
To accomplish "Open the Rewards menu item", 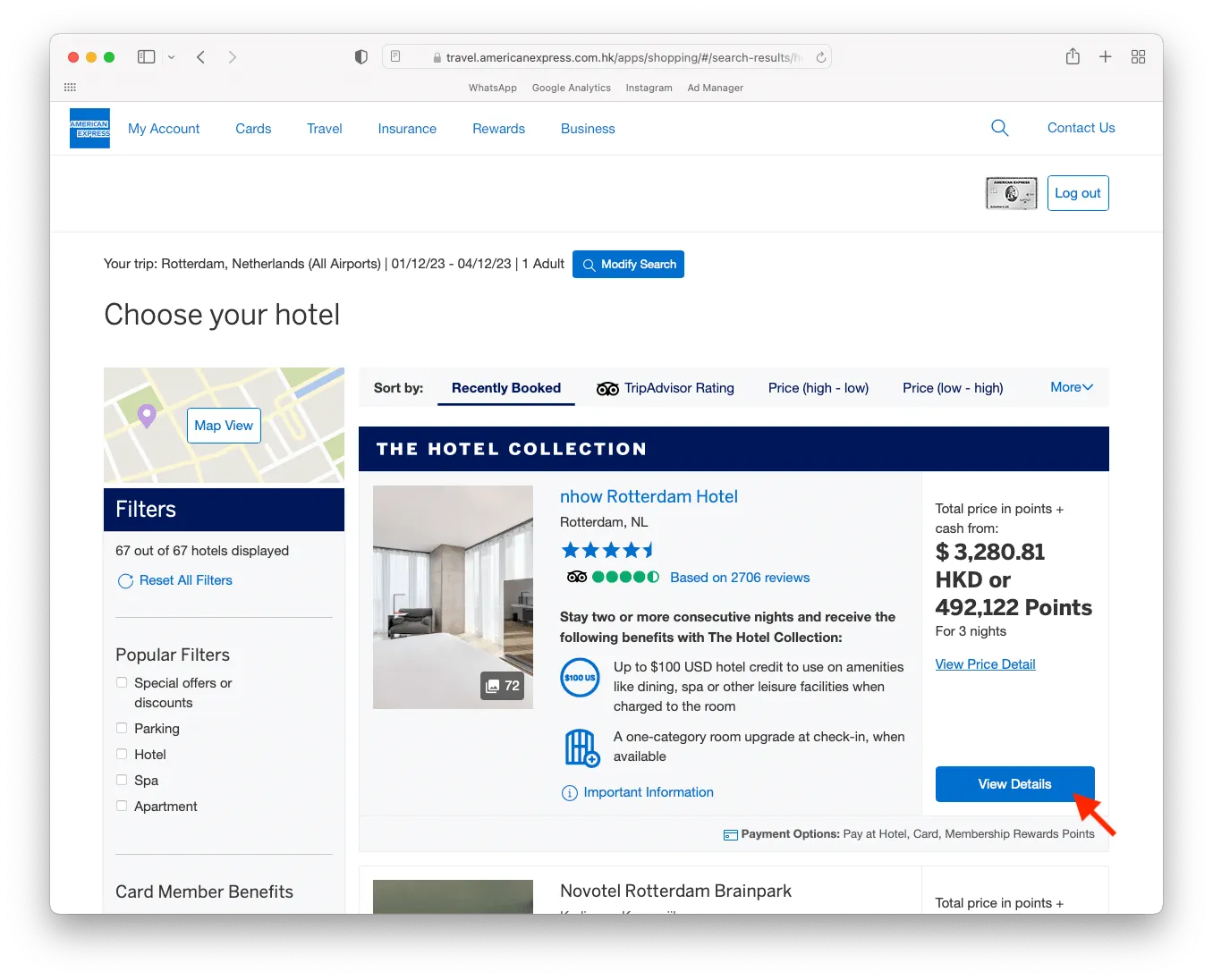I will [x=499, y=129].
